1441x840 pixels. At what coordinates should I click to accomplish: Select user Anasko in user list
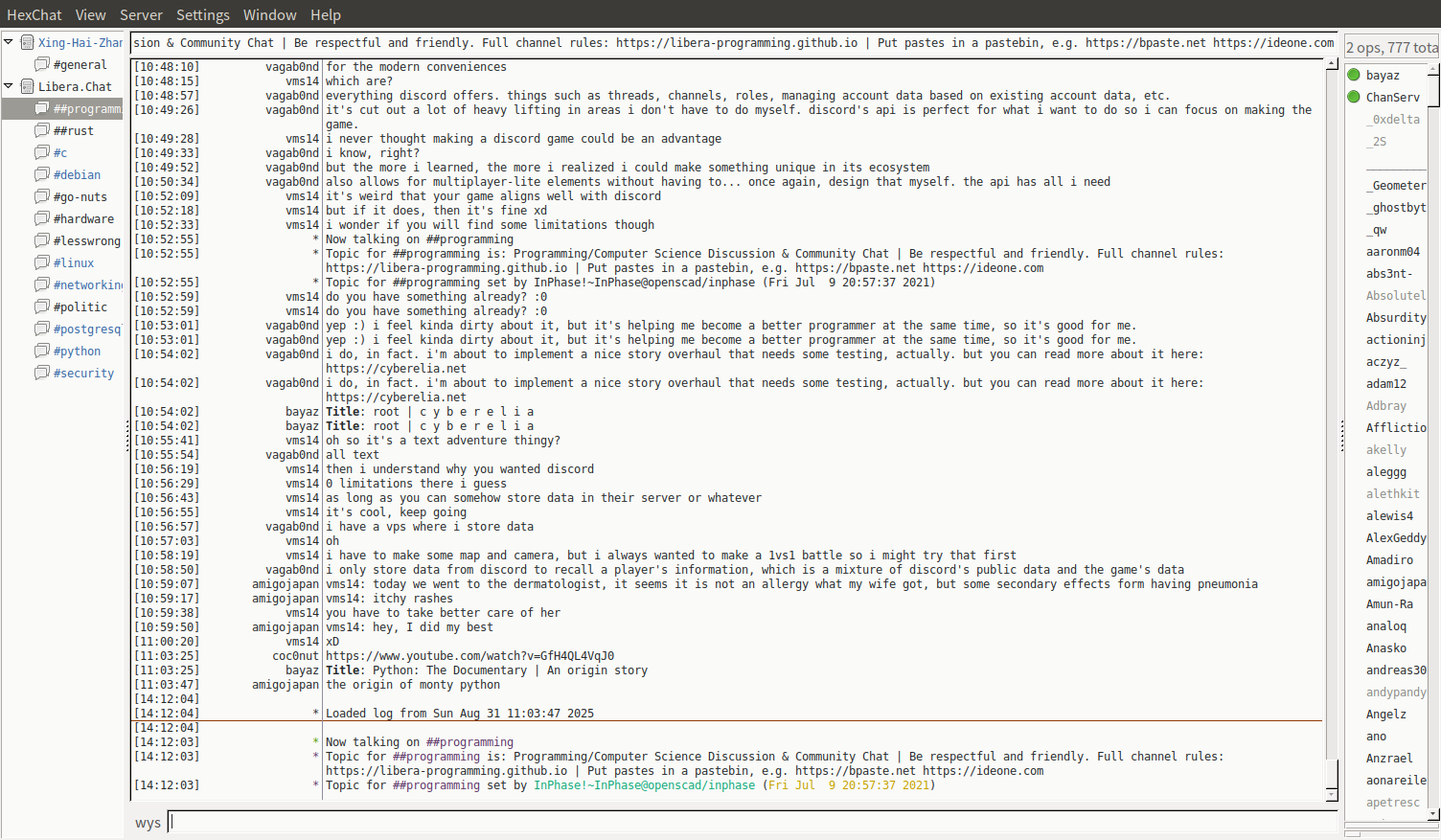[1385, 647]
